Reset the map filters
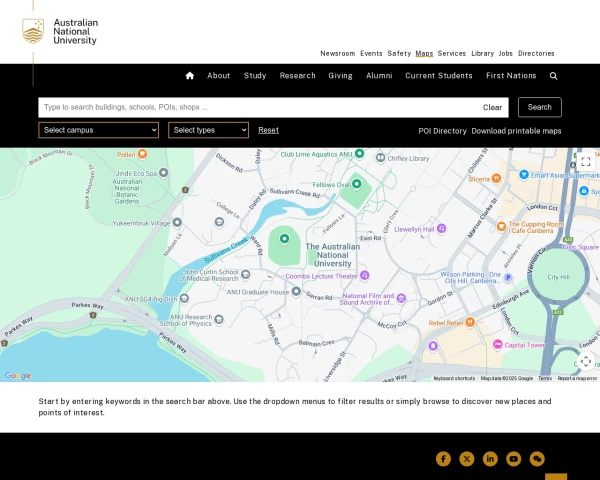This screenshot has width=600, height=480. (268, 130)
